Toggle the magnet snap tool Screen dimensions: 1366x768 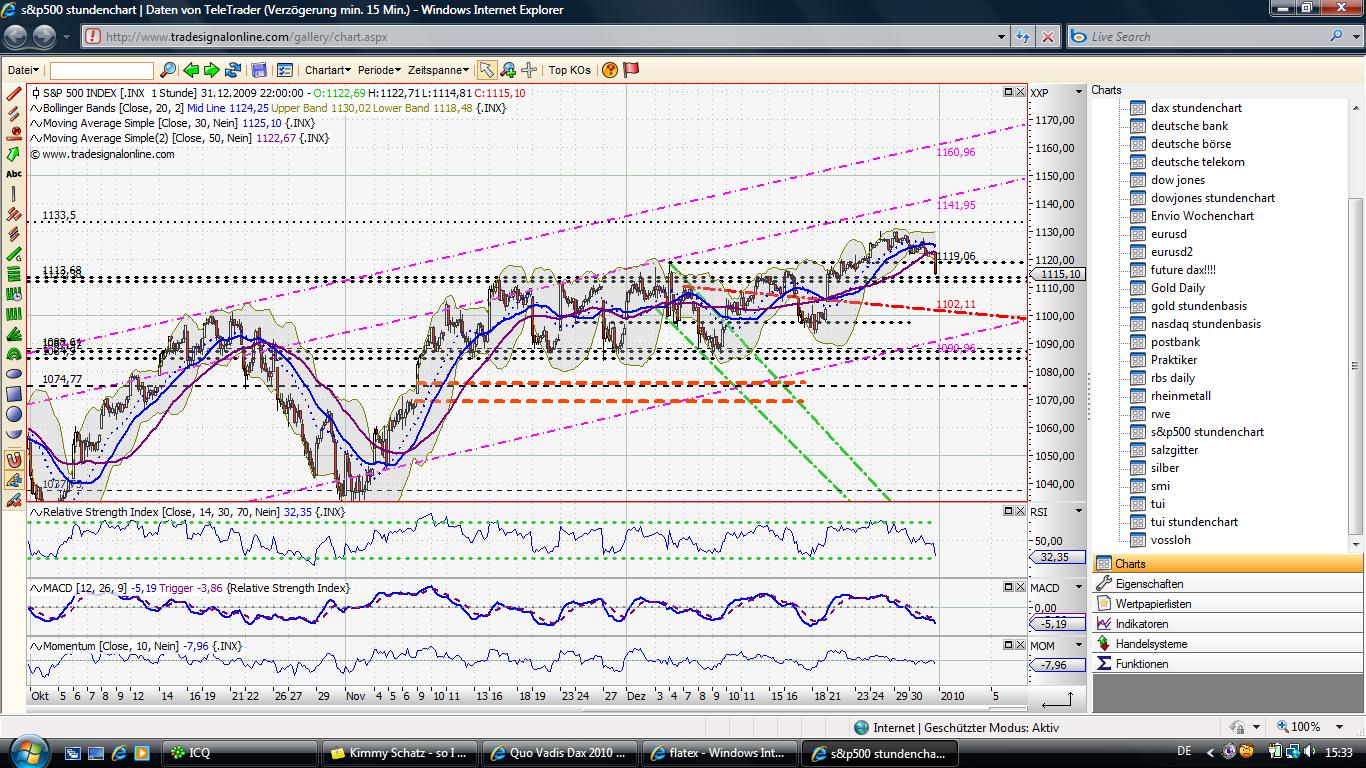tap(14, 460)
